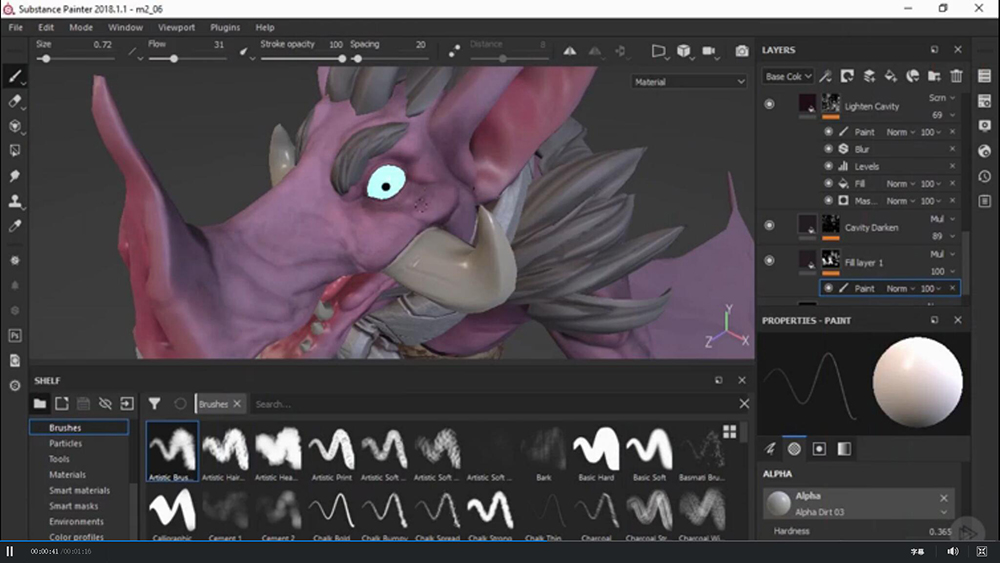Select the Material picker eyedropper tool

15,226
